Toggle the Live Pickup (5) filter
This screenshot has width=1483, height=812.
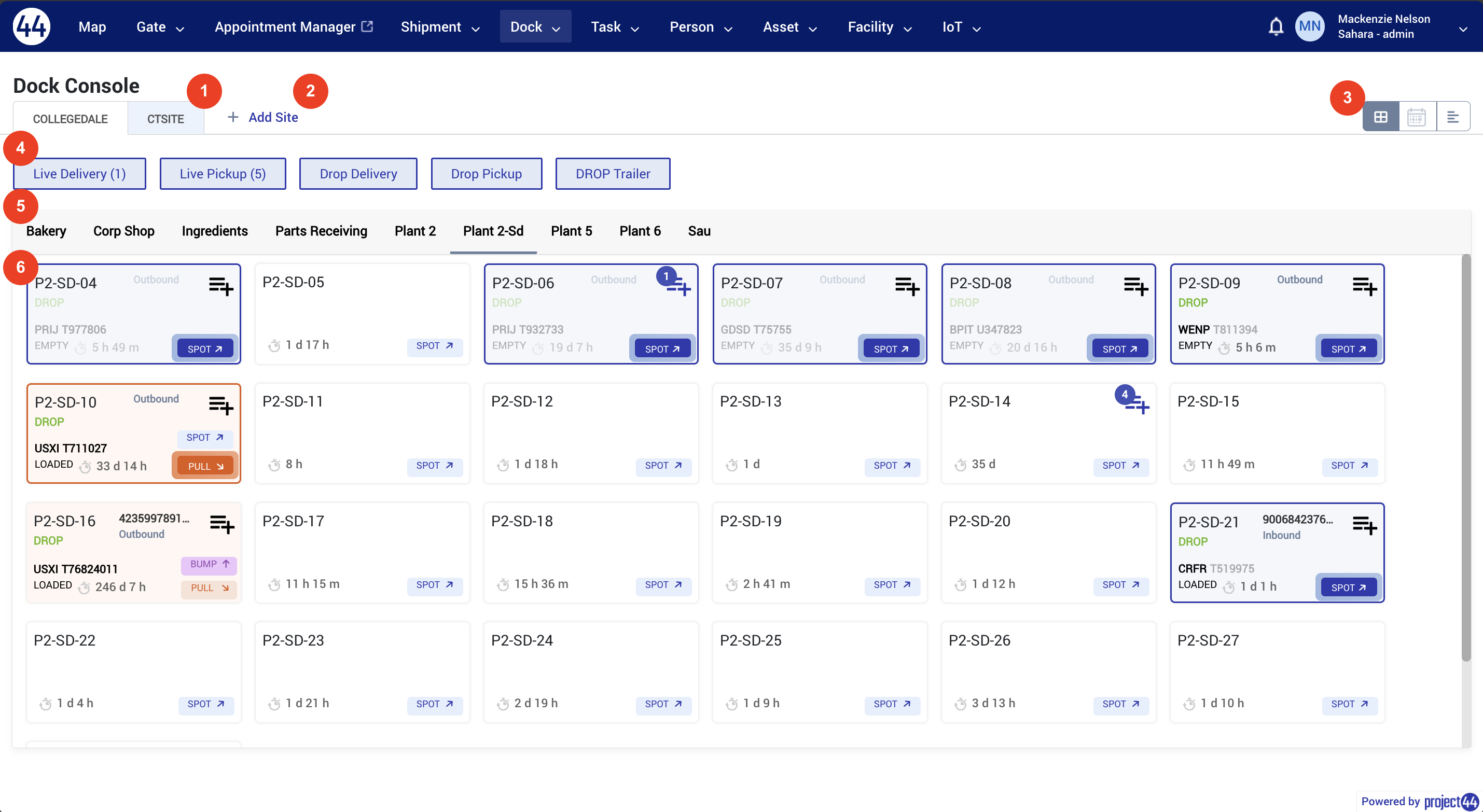223,174
